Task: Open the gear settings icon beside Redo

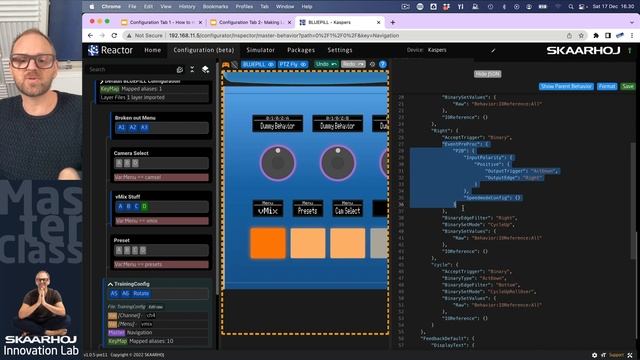Action: click(372, 64)
